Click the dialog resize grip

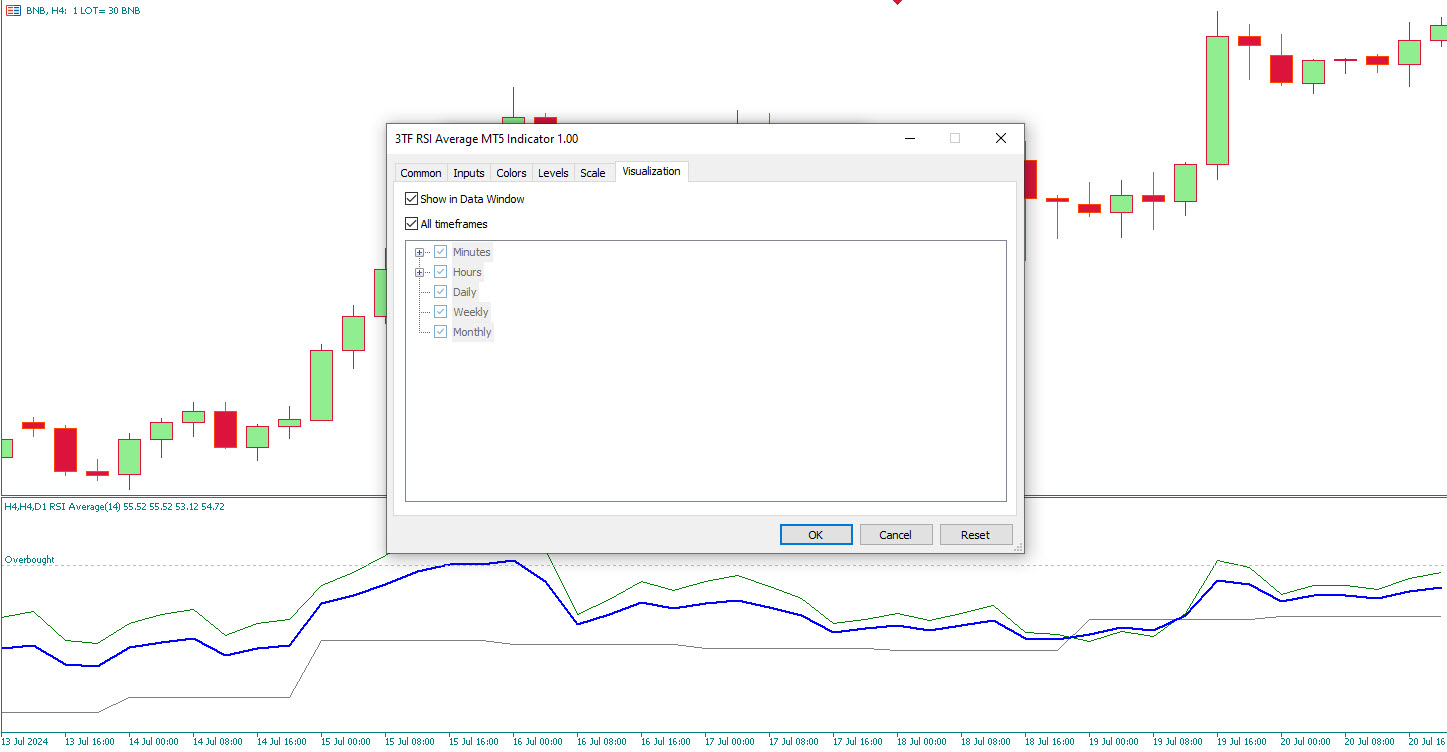[1017, 548]
